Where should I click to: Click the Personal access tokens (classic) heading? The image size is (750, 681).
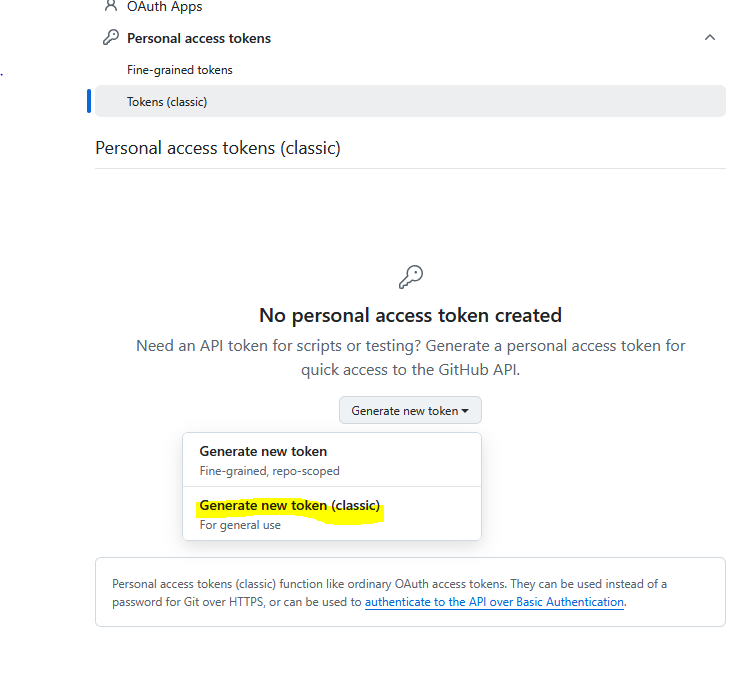pos(218,148)
